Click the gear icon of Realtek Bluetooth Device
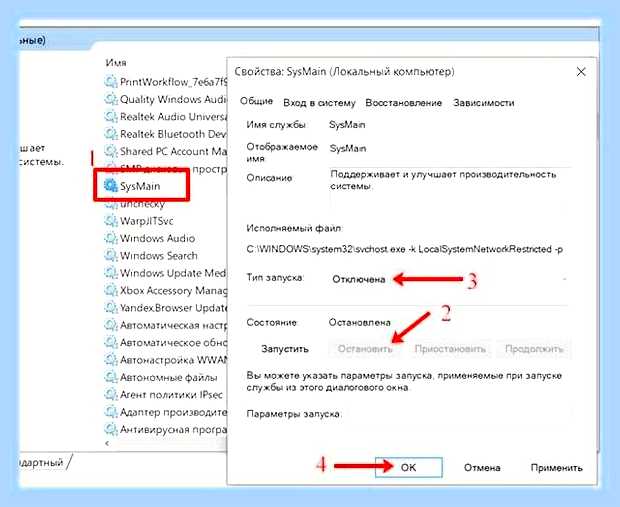Viewport: 620px width, 507px height. coord(111,134)
